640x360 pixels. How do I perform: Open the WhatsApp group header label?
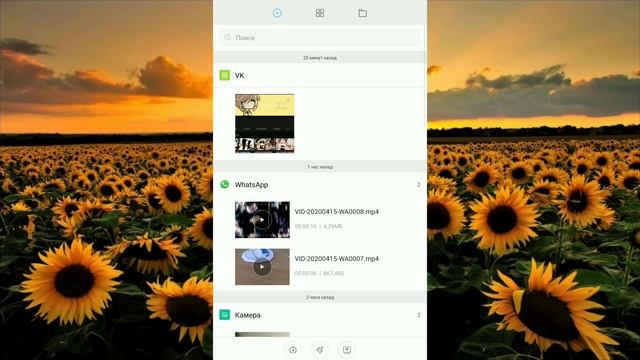pyautogui.click(x=251, y=185)
